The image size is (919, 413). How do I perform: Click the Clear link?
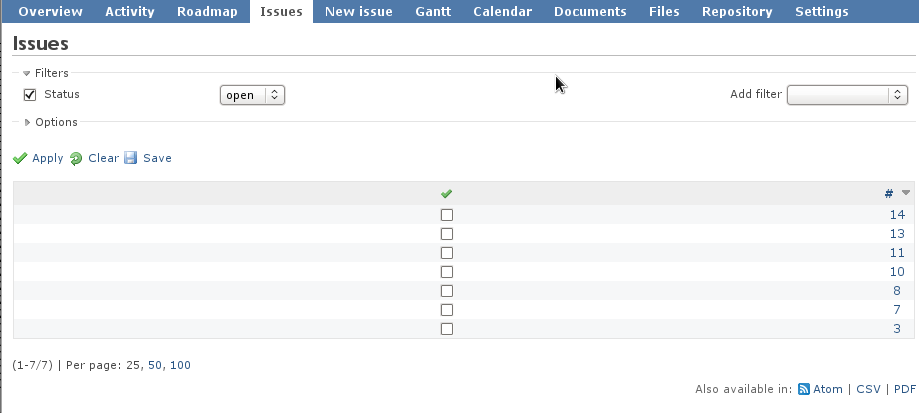[103, 158]
